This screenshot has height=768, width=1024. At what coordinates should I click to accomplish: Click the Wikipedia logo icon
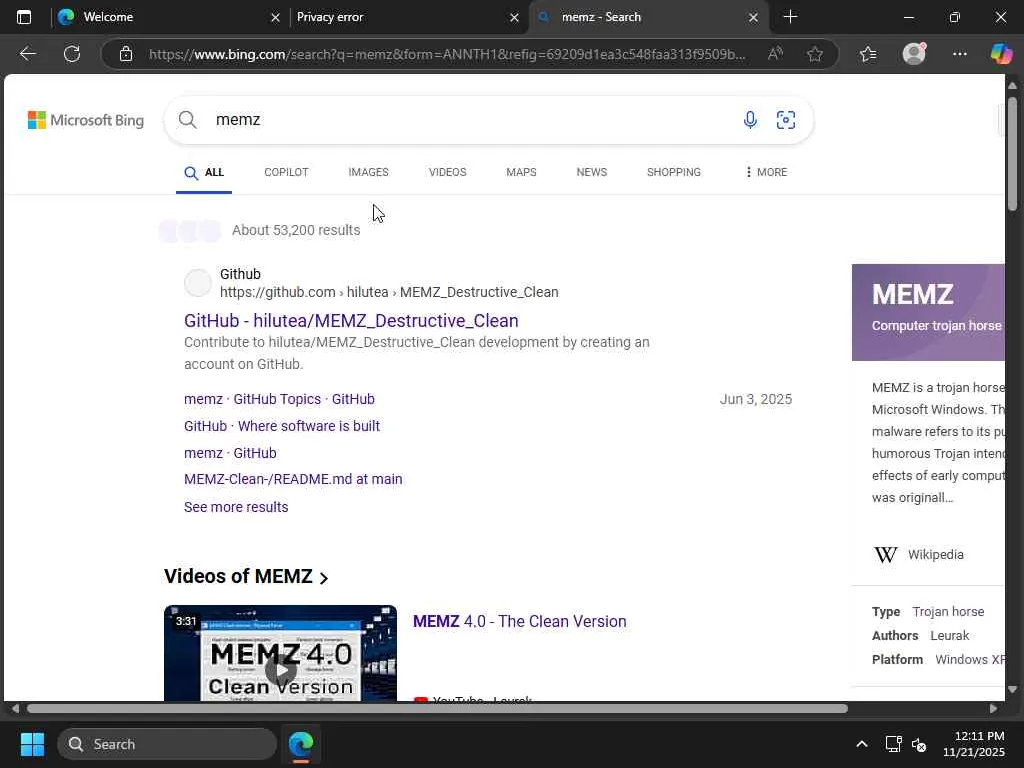886,554
